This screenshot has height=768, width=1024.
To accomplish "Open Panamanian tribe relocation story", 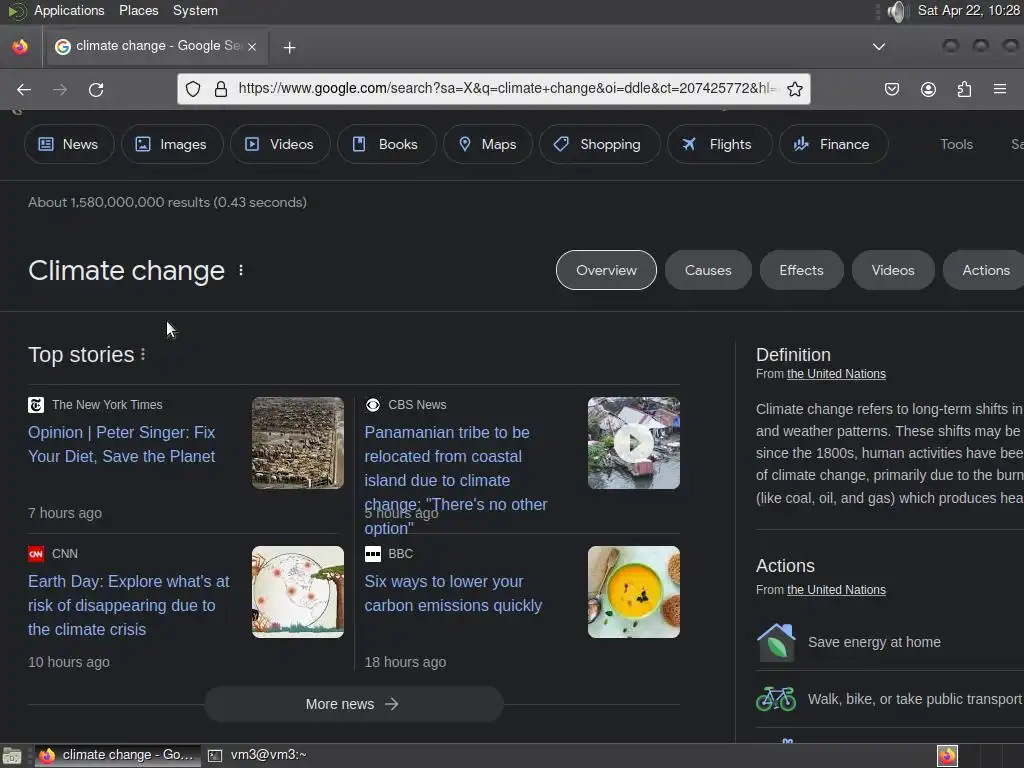I will click(x=456, y=480).
